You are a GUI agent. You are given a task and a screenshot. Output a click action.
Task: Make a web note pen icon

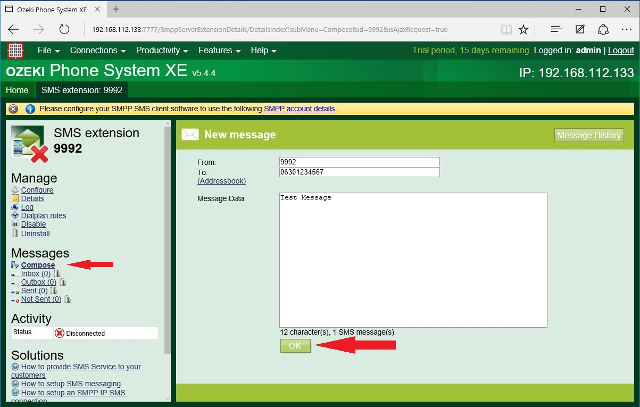click(x=580, y=29)
